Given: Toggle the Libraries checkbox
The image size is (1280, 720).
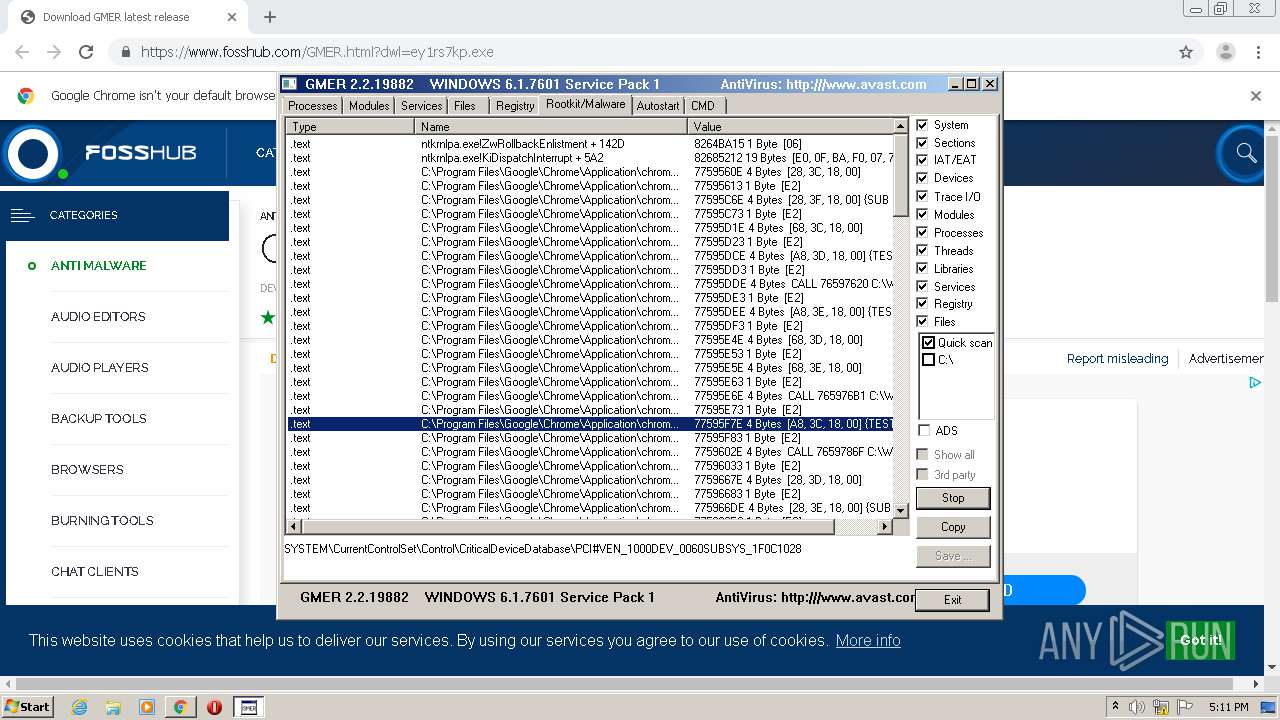Looking at the screenshot, I should coord(922,269).
